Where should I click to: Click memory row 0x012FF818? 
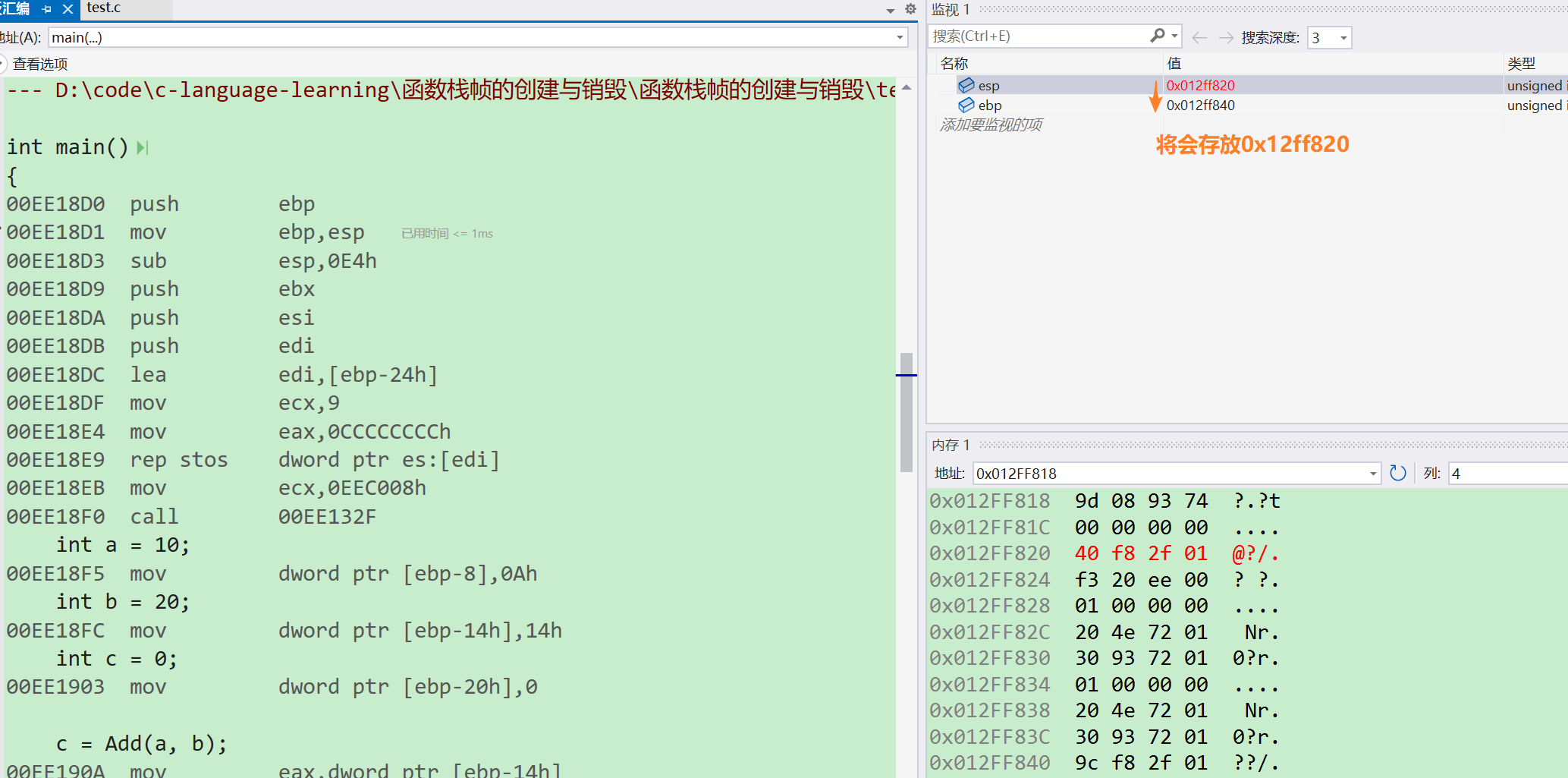pos(1105,501)
